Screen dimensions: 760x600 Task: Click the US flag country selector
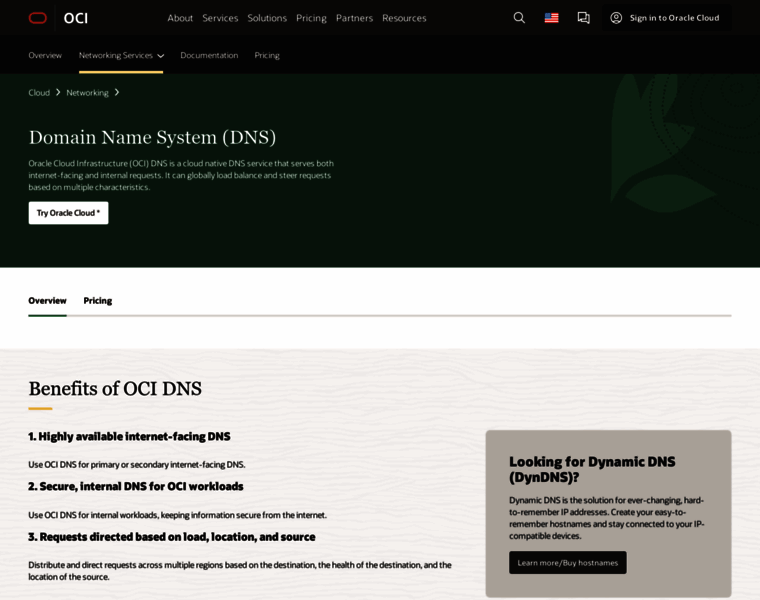click(551, 18)
